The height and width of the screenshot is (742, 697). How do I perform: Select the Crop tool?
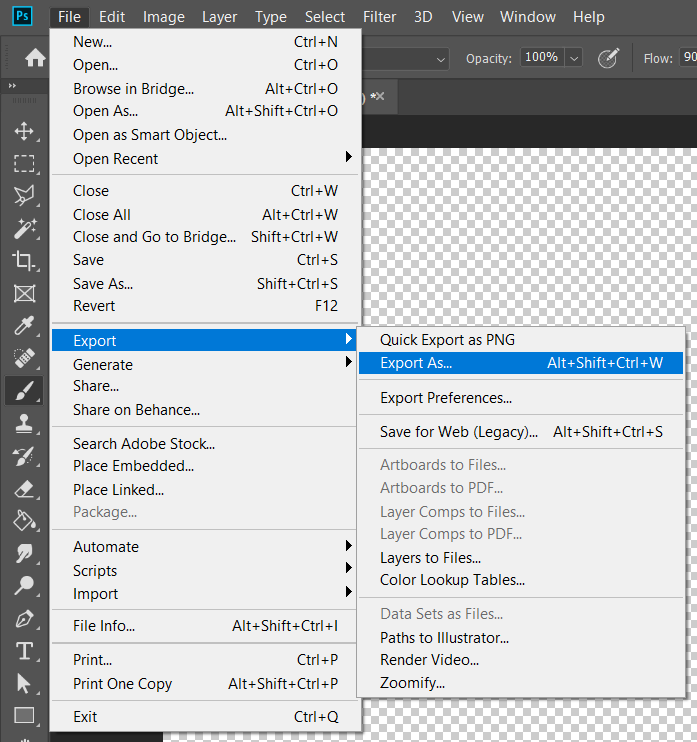(x=23, y=260)
